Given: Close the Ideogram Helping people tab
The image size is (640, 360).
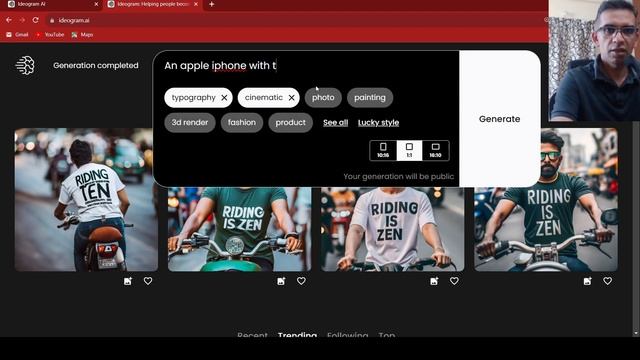Looking at the screenshot, I should pos(196,4).
